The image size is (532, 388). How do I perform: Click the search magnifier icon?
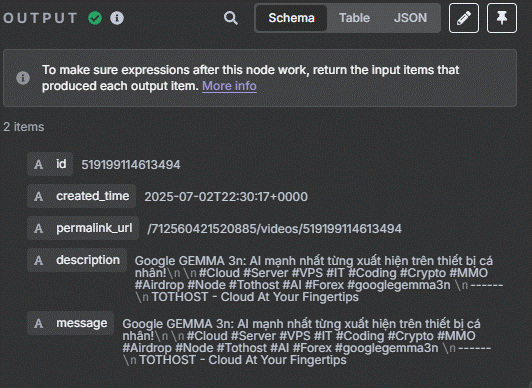coord(231,18)
